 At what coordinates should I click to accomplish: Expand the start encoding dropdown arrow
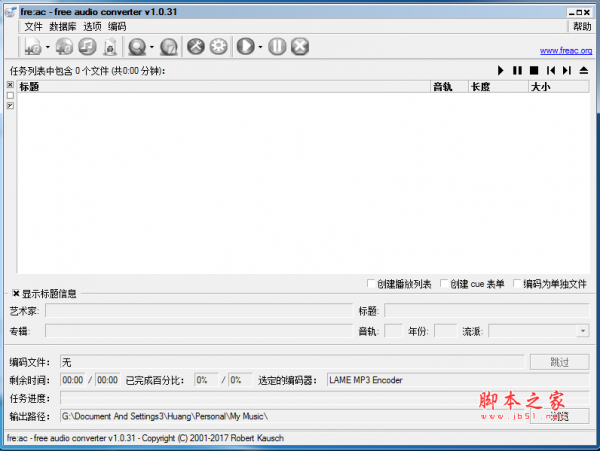click(x=261, y=47)
